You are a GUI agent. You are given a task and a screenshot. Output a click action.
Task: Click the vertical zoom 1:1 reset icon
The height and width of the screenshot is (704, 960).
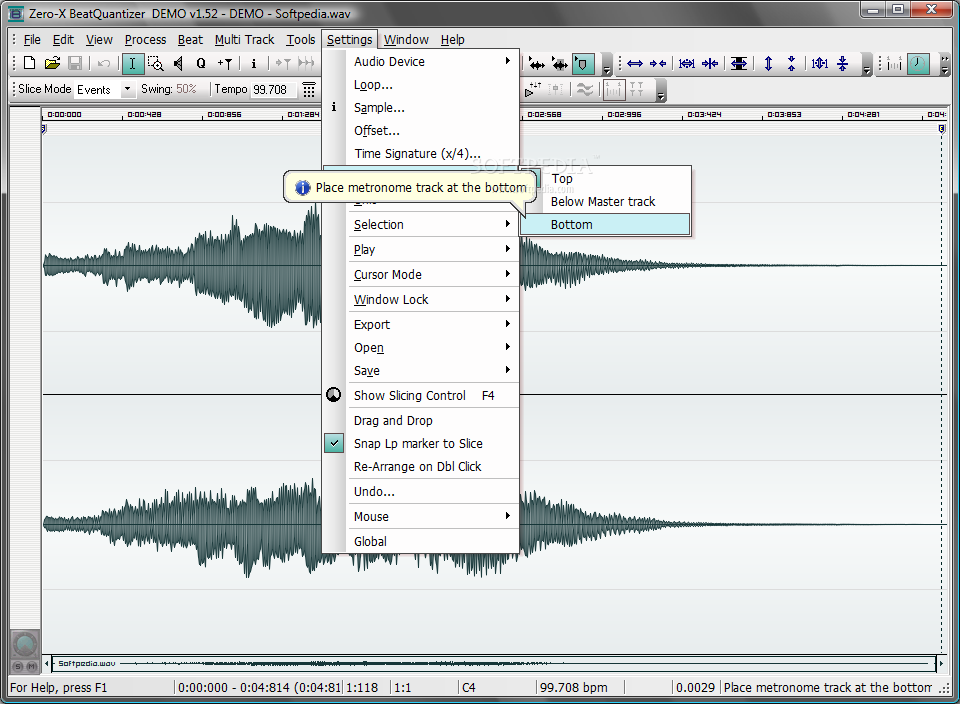pyautogui.click(x=820, y=63)
